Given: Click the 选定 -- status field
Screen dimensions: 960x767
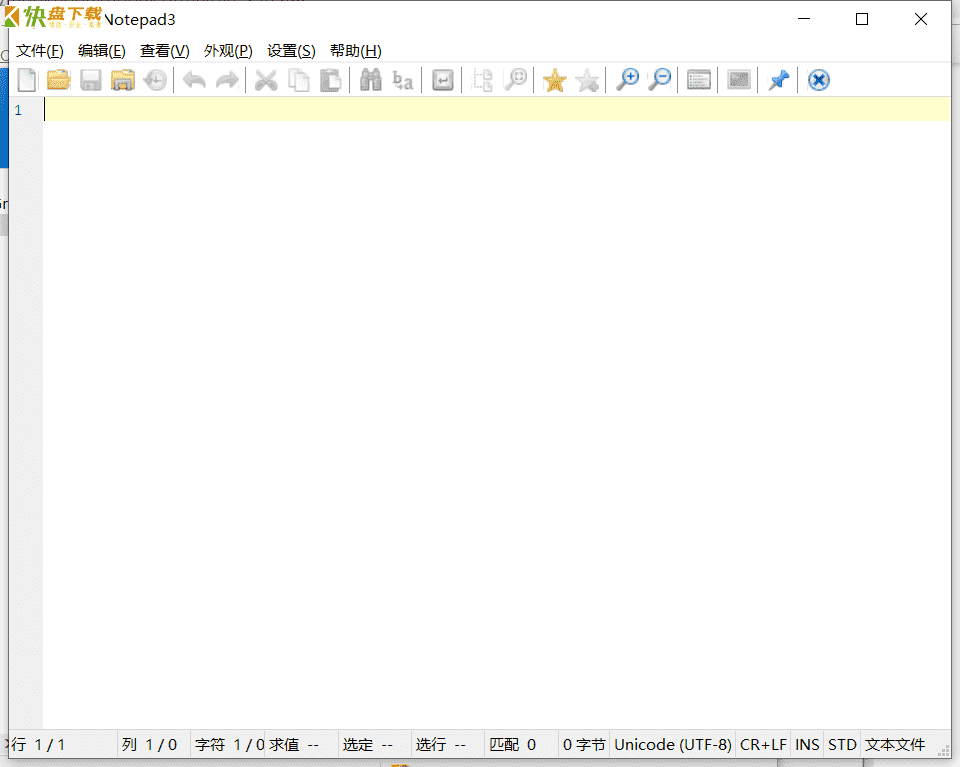Looking at the screenshot, I should pyautogui.click(x=375, y=744).
